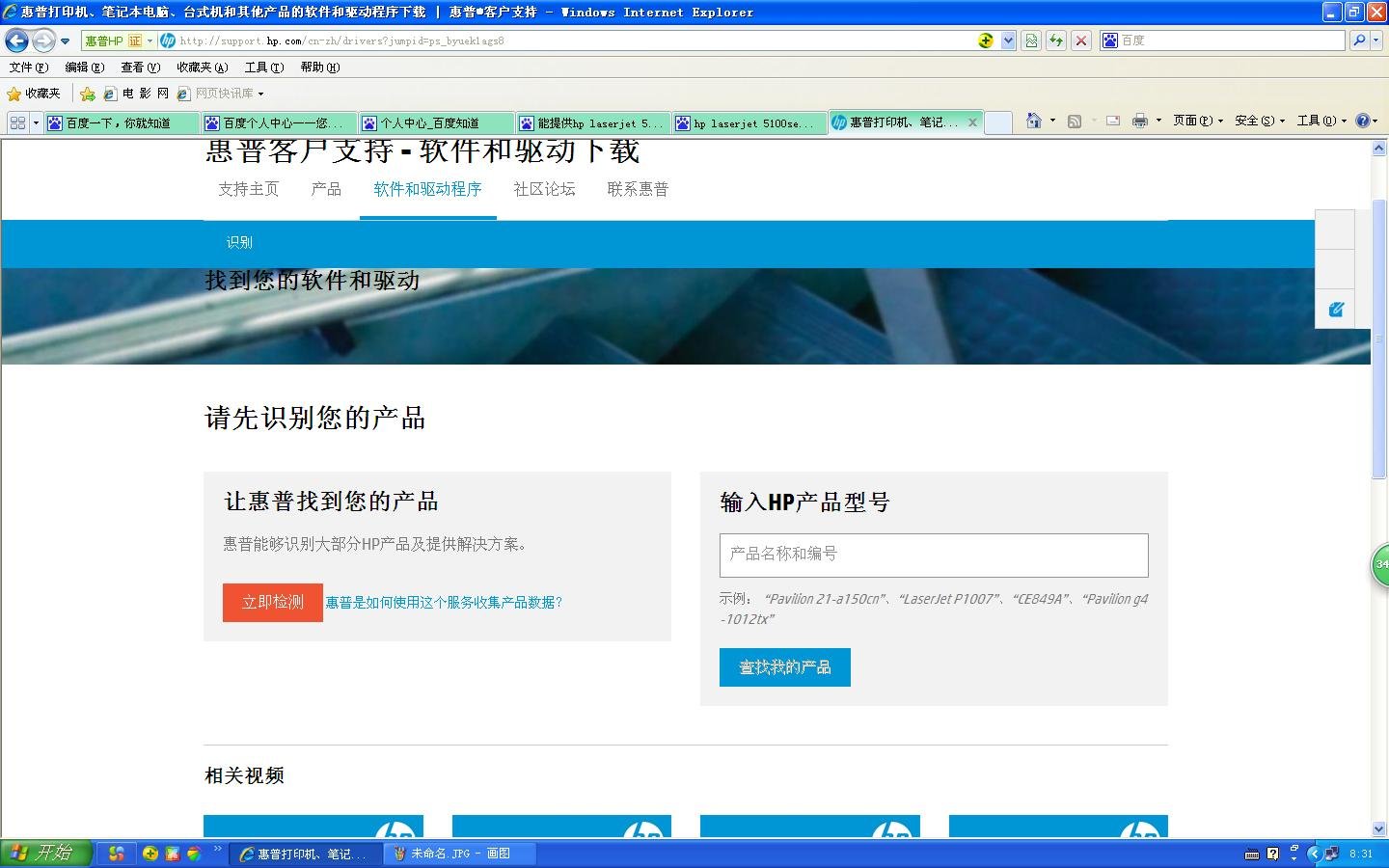Click the 产品名称和编号 input field
Screen dimensions: 1389x868
click(934, 555)
